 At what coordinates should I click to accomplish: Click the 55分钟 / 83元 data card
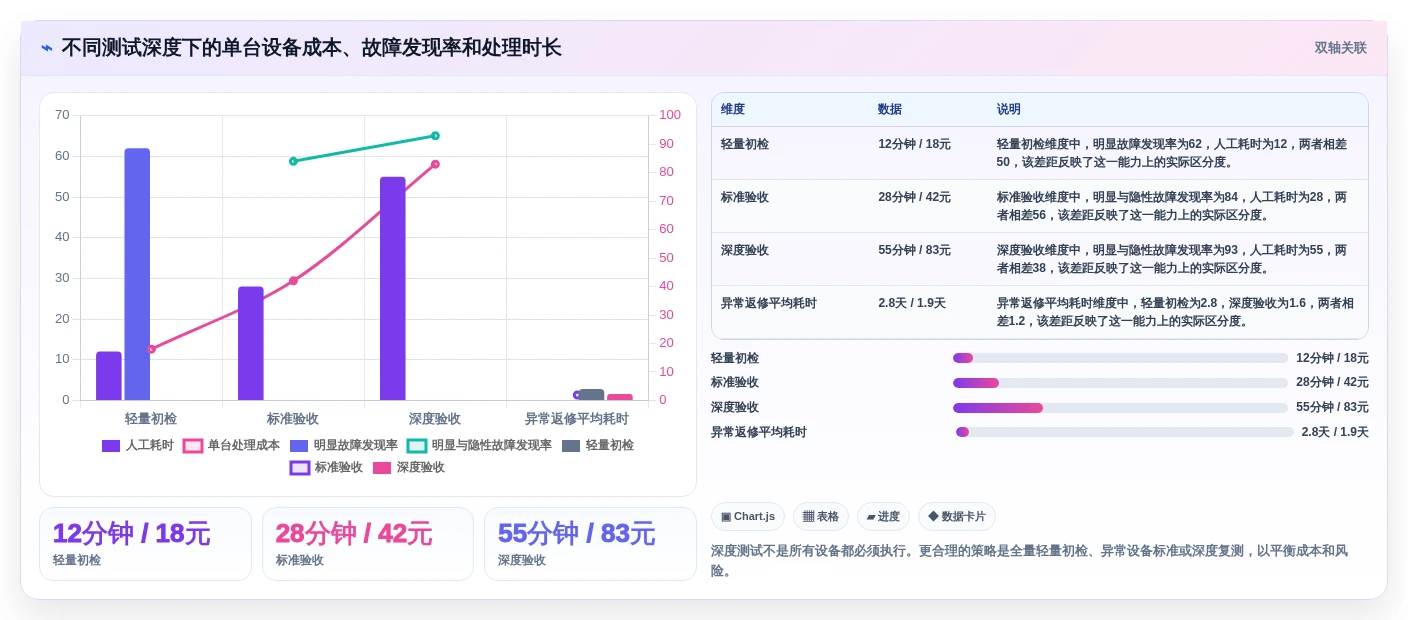[590, 544]
